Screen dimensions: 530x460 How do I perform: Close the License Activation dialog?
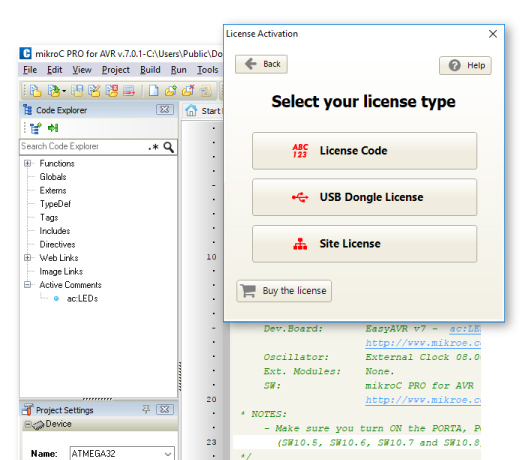click(493, 34)
